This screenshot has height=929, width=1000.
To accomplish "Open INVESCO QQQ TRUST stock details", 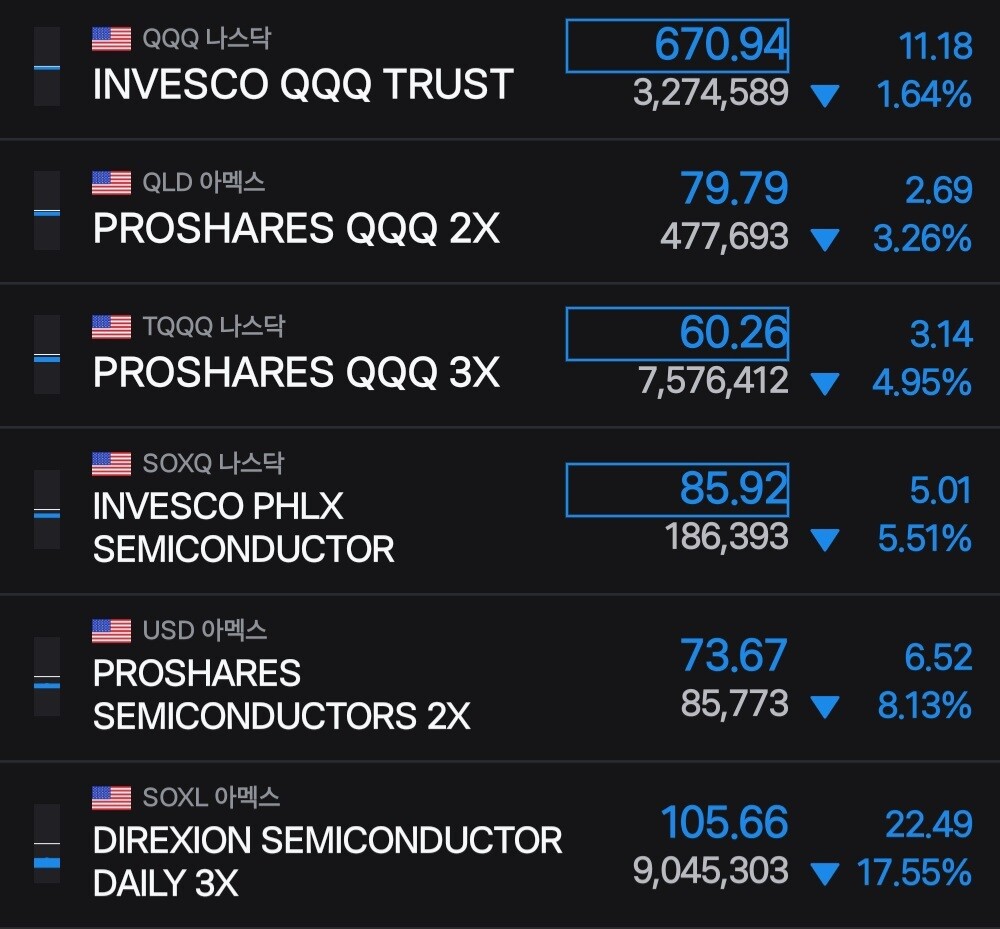I will [x=500, y=69].
